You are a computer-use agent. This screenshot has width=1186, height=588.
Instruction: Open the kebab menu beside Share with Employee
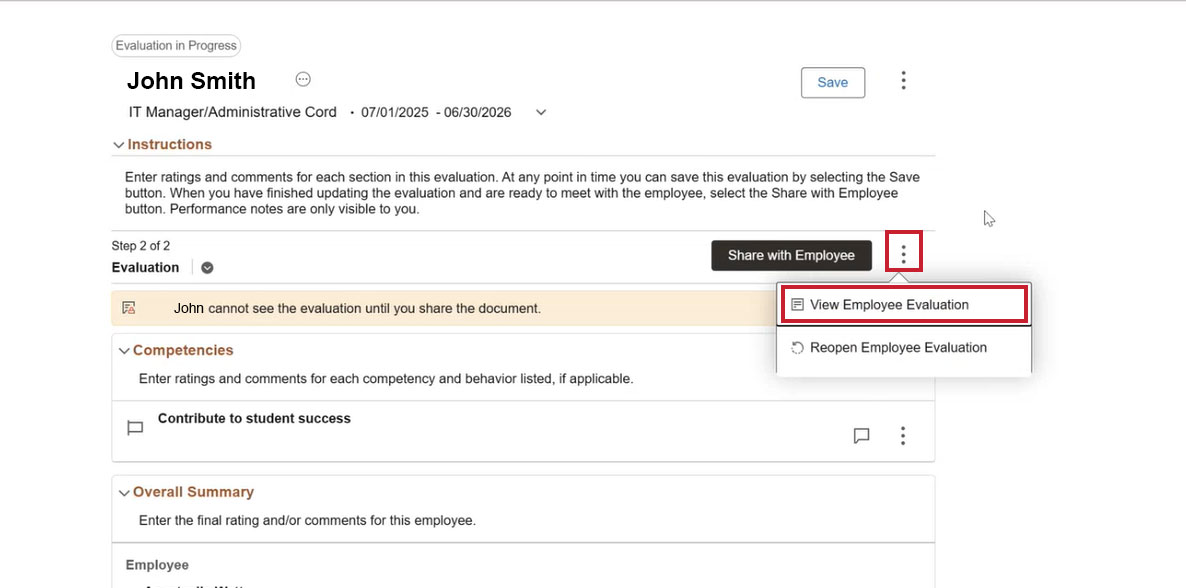tap(903, 254)
